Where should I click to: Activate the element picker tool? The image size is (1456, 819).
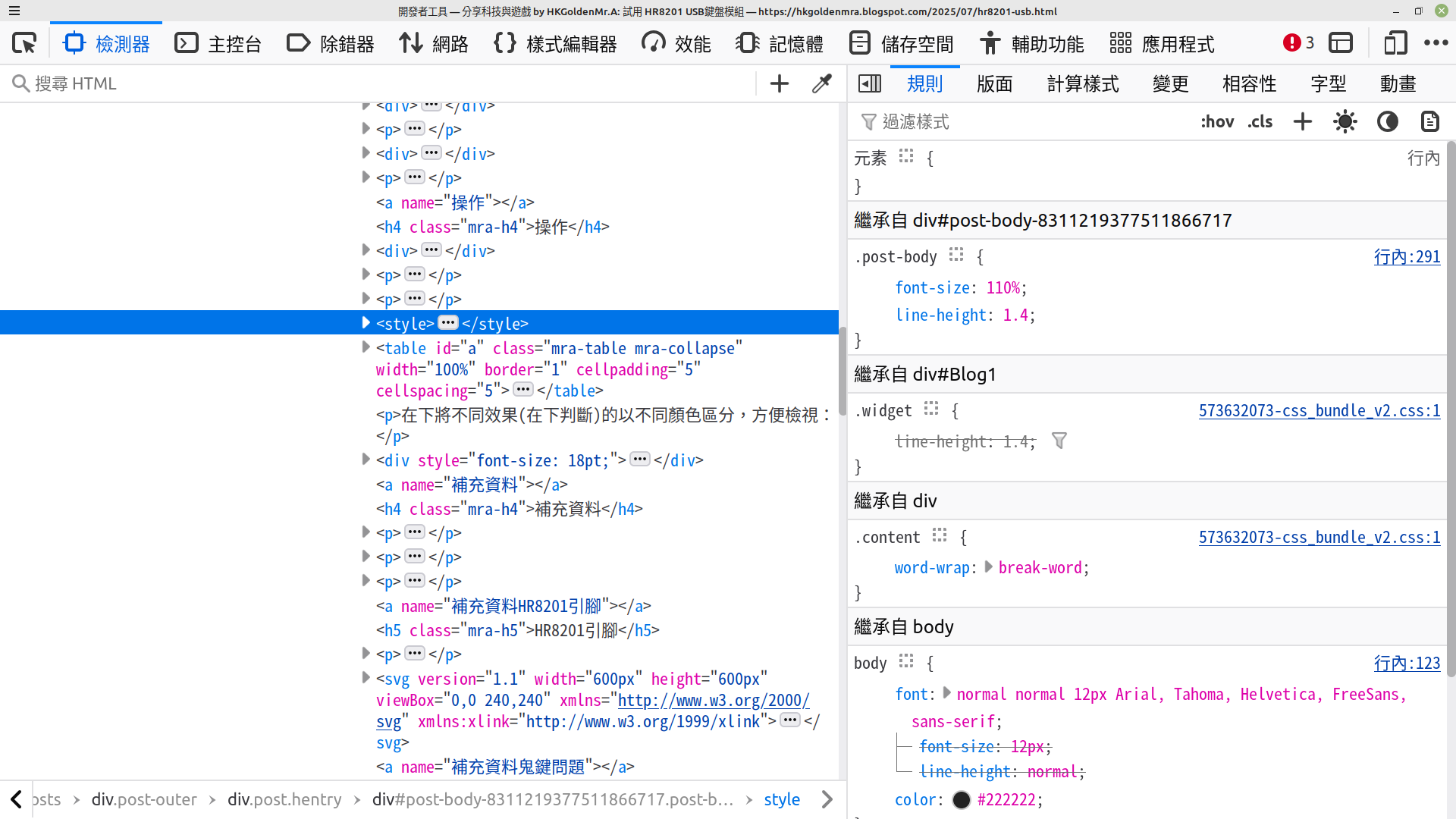coord(24,43)
